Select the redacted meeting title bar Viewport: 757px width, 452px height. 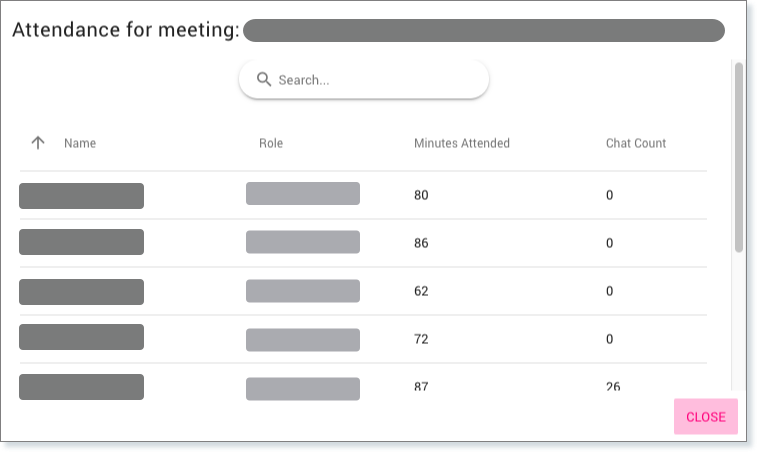point(483,30)
